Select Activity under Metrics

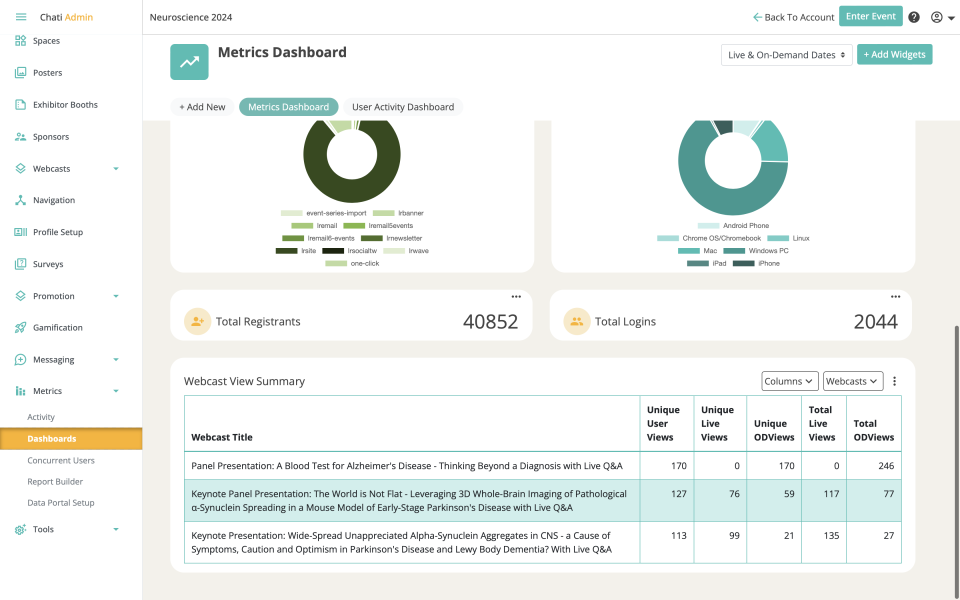pyautogui.click(x=41, y=417)
